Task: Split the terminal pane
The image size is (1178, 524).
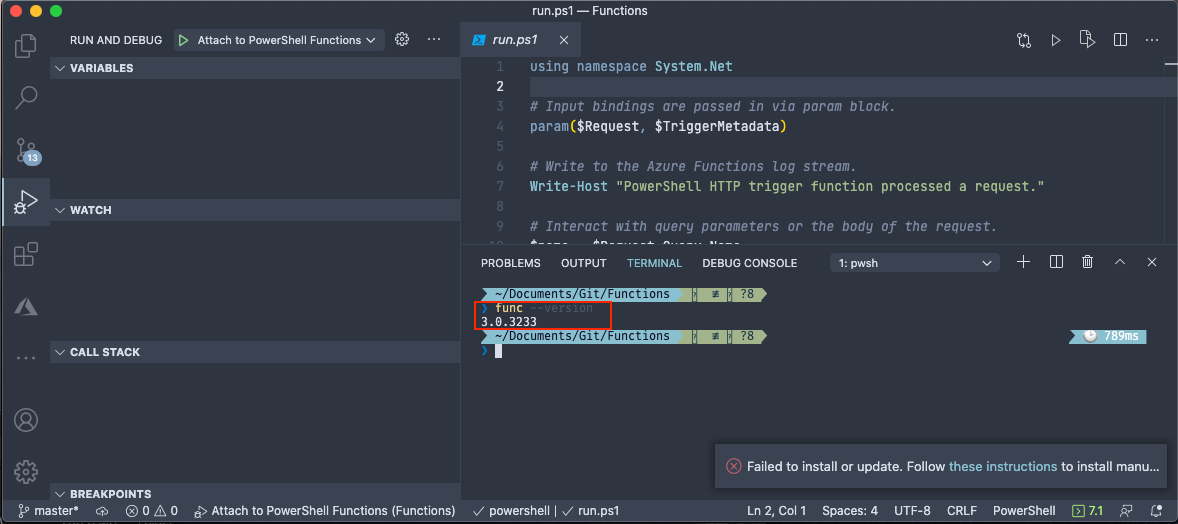Action: tap(1056, 262)
